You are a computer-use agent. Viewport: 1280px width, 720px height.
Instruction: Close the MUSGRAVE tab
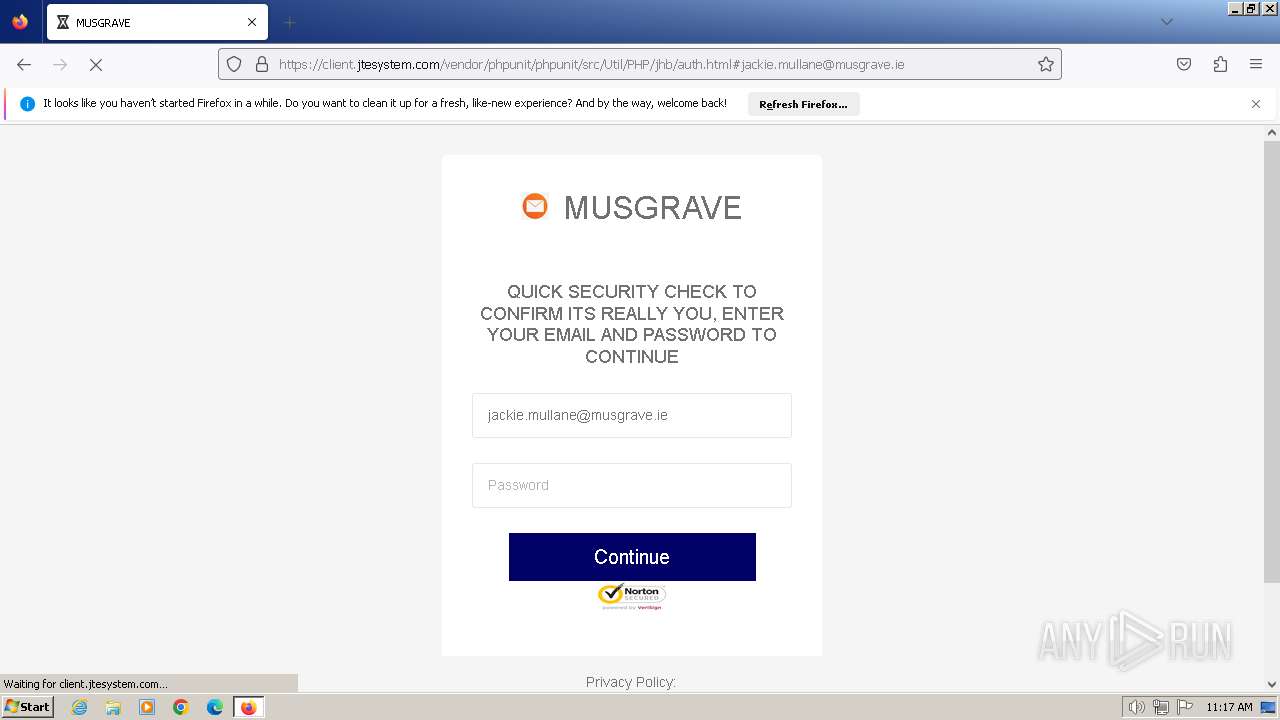click(252, 22)
